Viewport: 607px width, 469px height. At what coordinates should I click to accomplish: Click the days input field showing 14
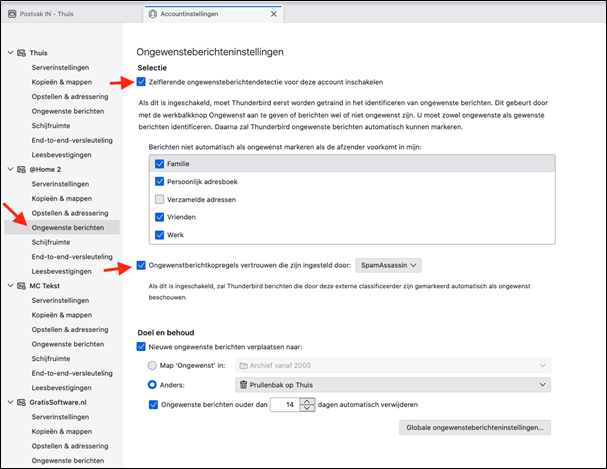point(285,404)
